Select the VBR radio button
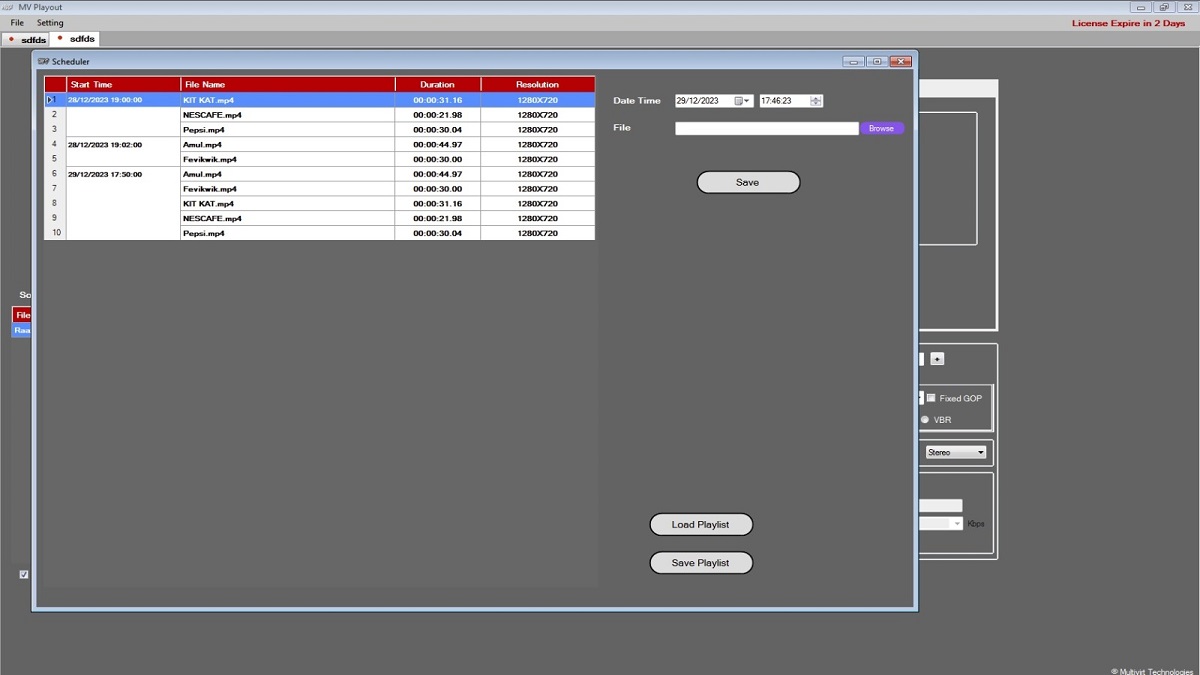The height and width of the screenshot is (675, 1200). click(x=925, y=420)
